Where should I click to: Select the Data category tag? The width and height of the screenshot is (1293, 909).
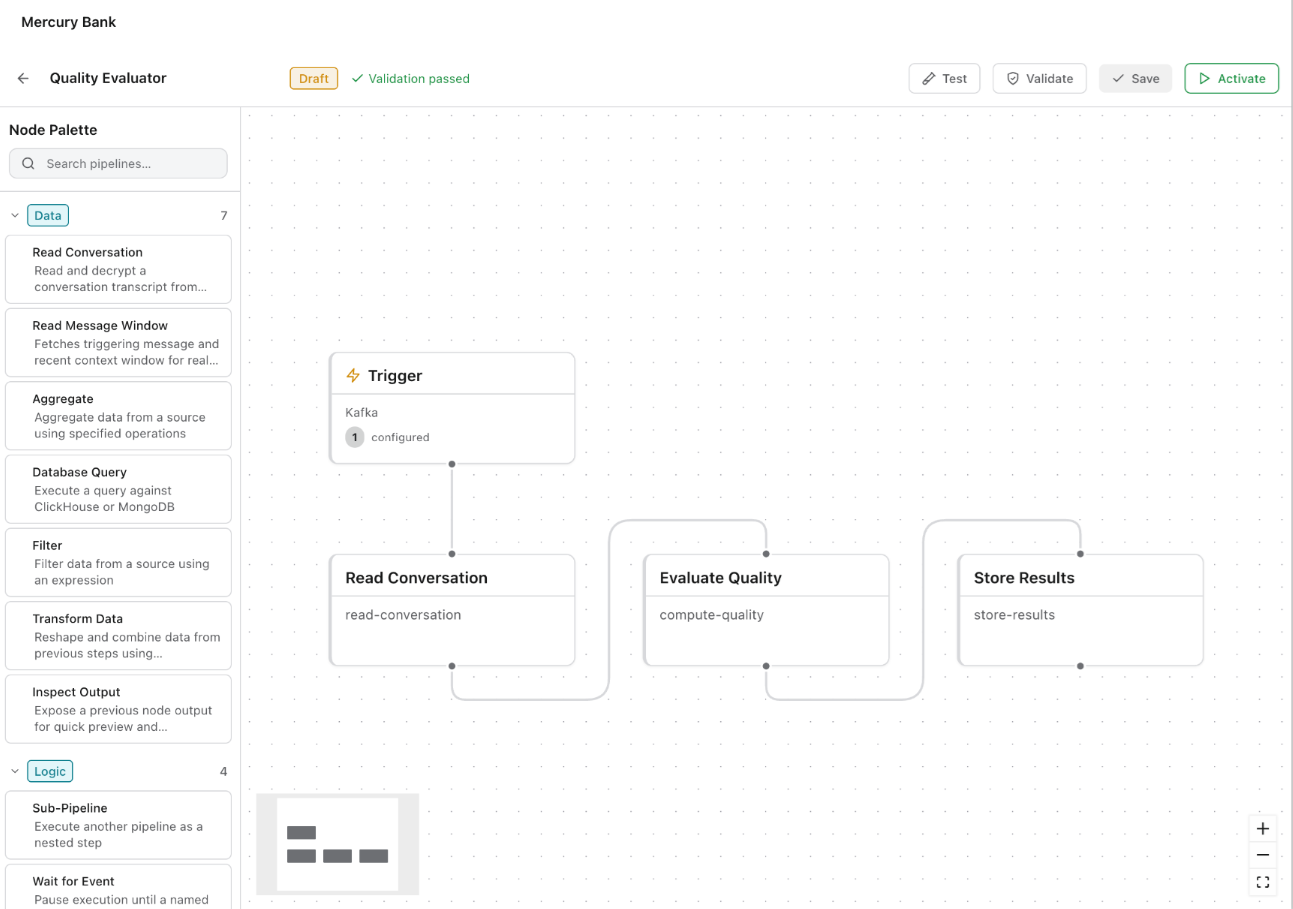point(48,215)
